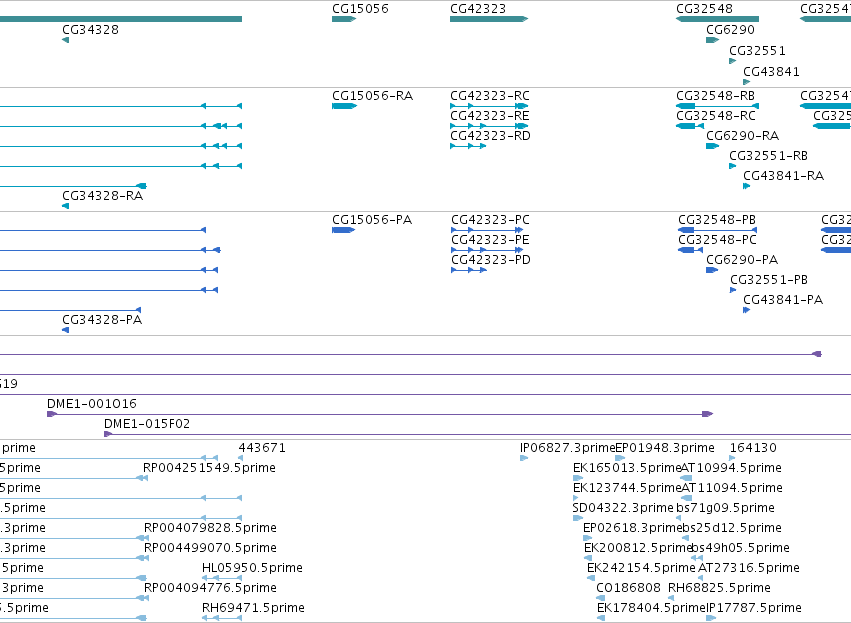Select EST bs25d12.5prime
This screenshot has width=851, height=623.
[x=732, y=529]
